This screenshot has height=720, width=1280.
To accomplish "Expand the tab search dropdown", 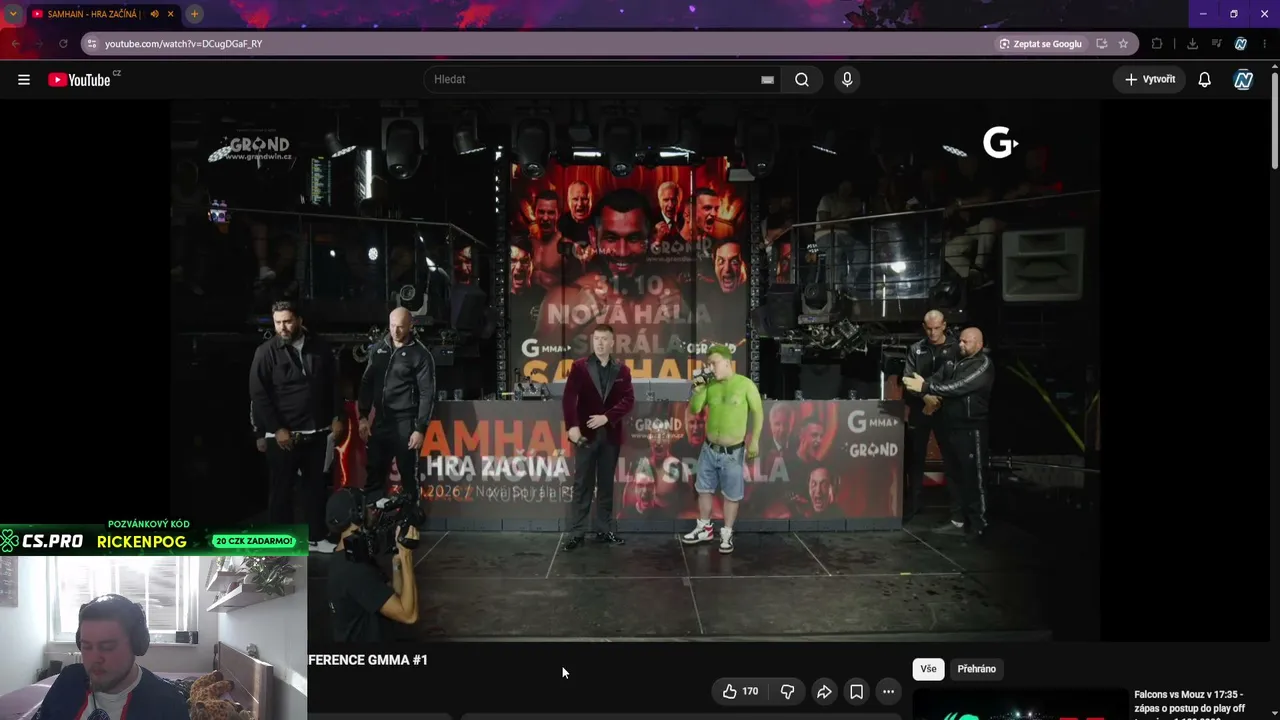I will tap(13, 14).
